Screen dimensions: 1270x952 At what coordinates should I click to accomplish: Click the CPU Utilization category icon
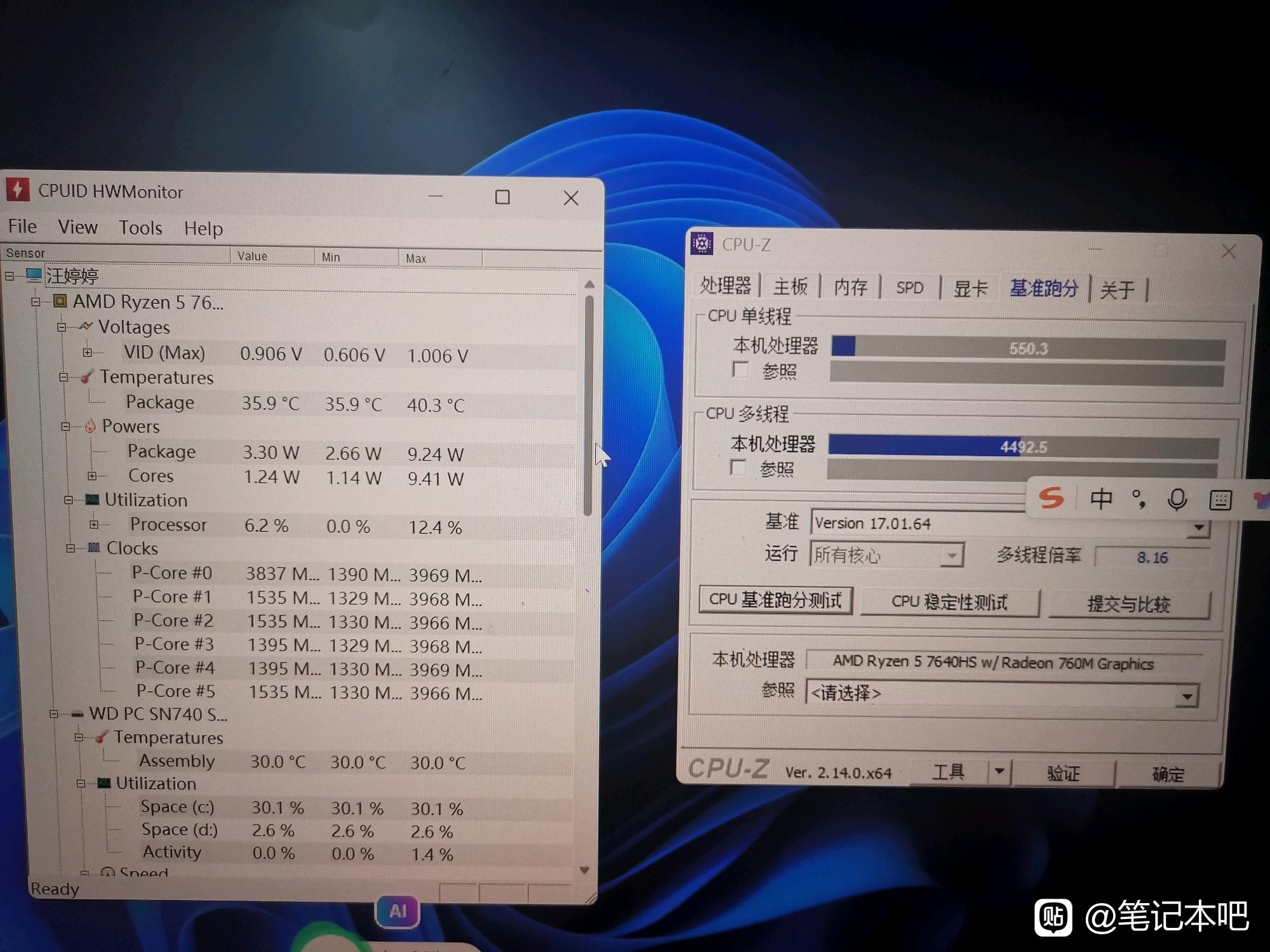(x=93, y=499)
